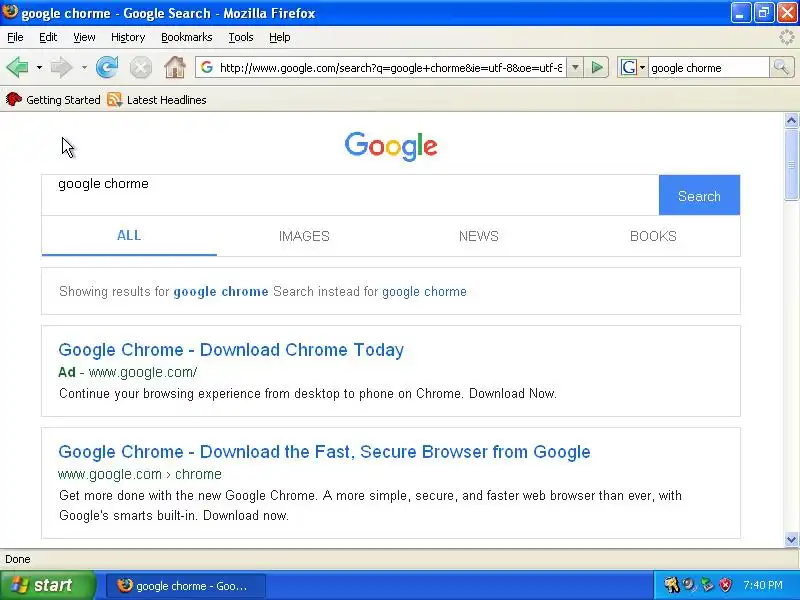Search instead for google chorme link

point(424,291)
